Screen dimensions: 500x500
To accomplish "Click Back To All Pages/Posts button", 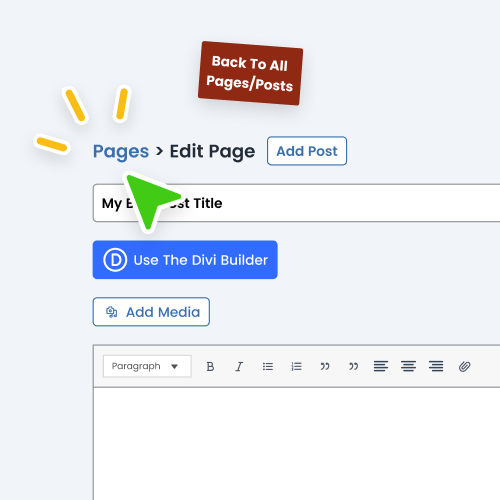I will tap(250, 73).
